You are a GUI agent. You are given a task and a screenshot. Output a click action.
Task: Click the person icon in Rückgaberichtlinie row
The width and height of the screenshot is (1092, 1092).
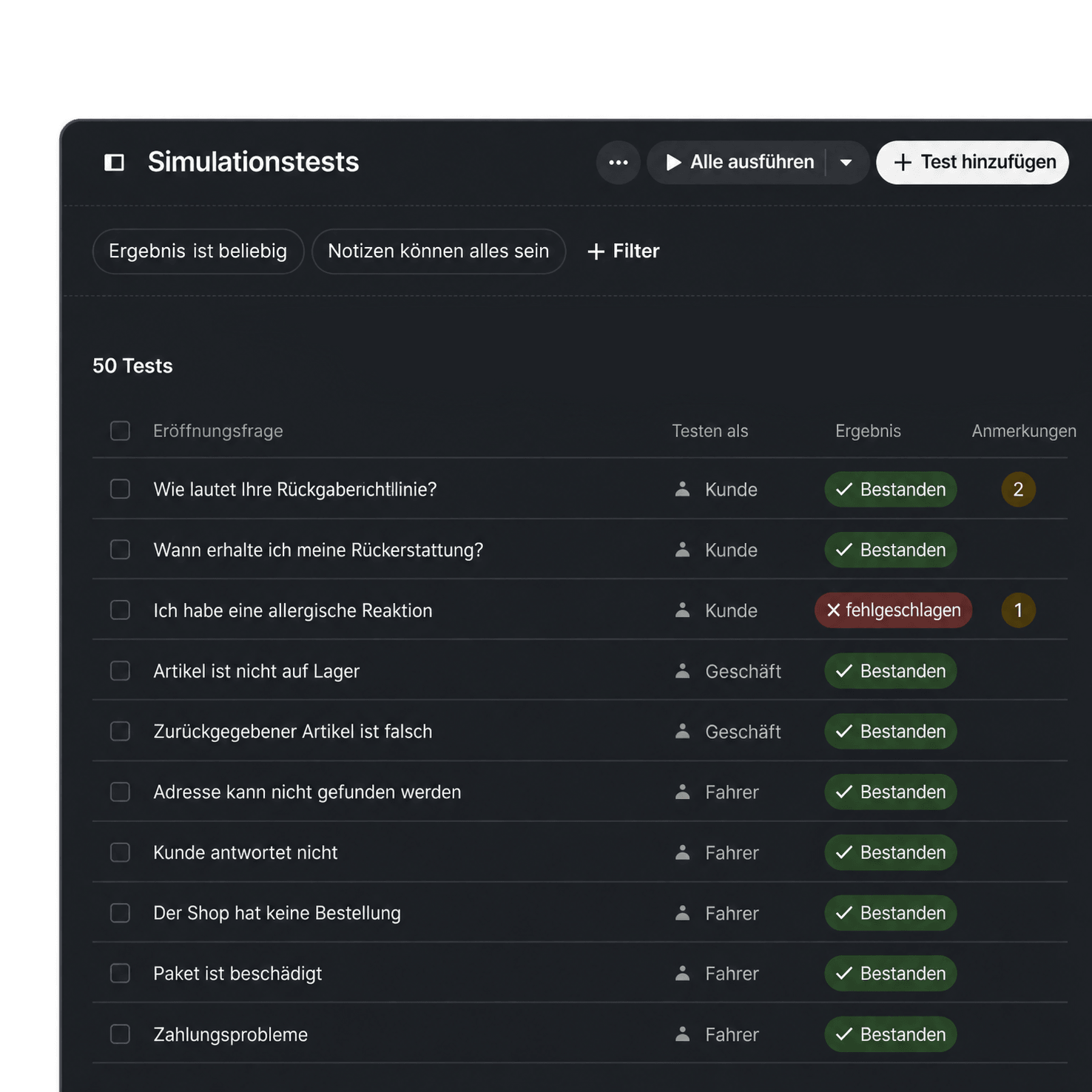[x=682, y=489]
